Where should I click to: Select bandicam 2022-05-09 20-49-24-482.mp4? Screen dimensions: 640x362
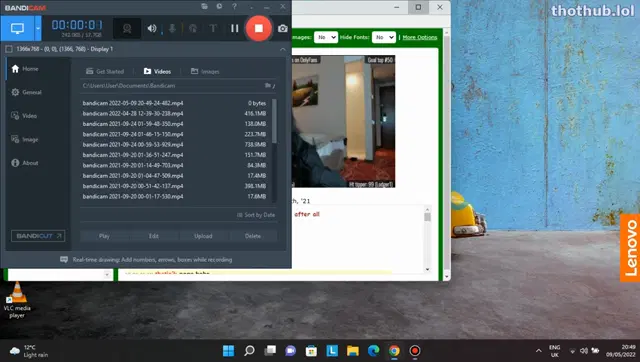coord(174,103)
